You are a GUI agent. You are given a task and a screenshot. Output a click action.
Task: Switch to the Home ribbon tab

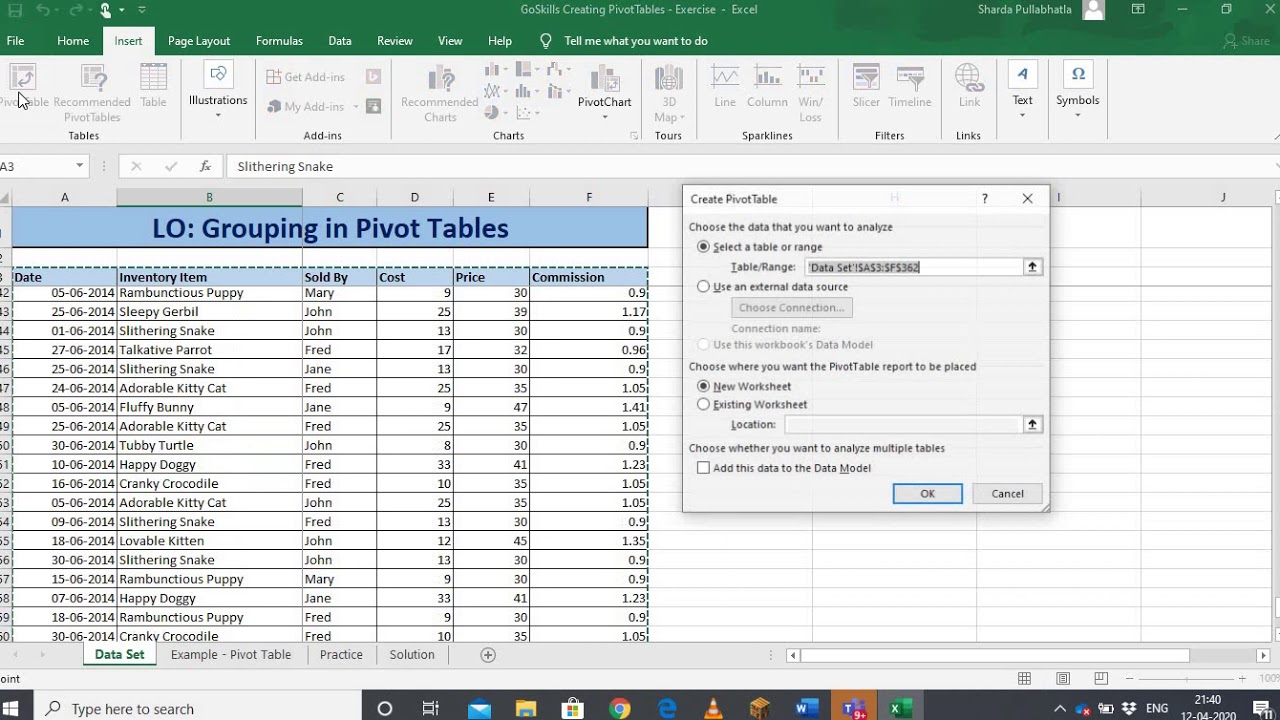[x=73, y=41]
